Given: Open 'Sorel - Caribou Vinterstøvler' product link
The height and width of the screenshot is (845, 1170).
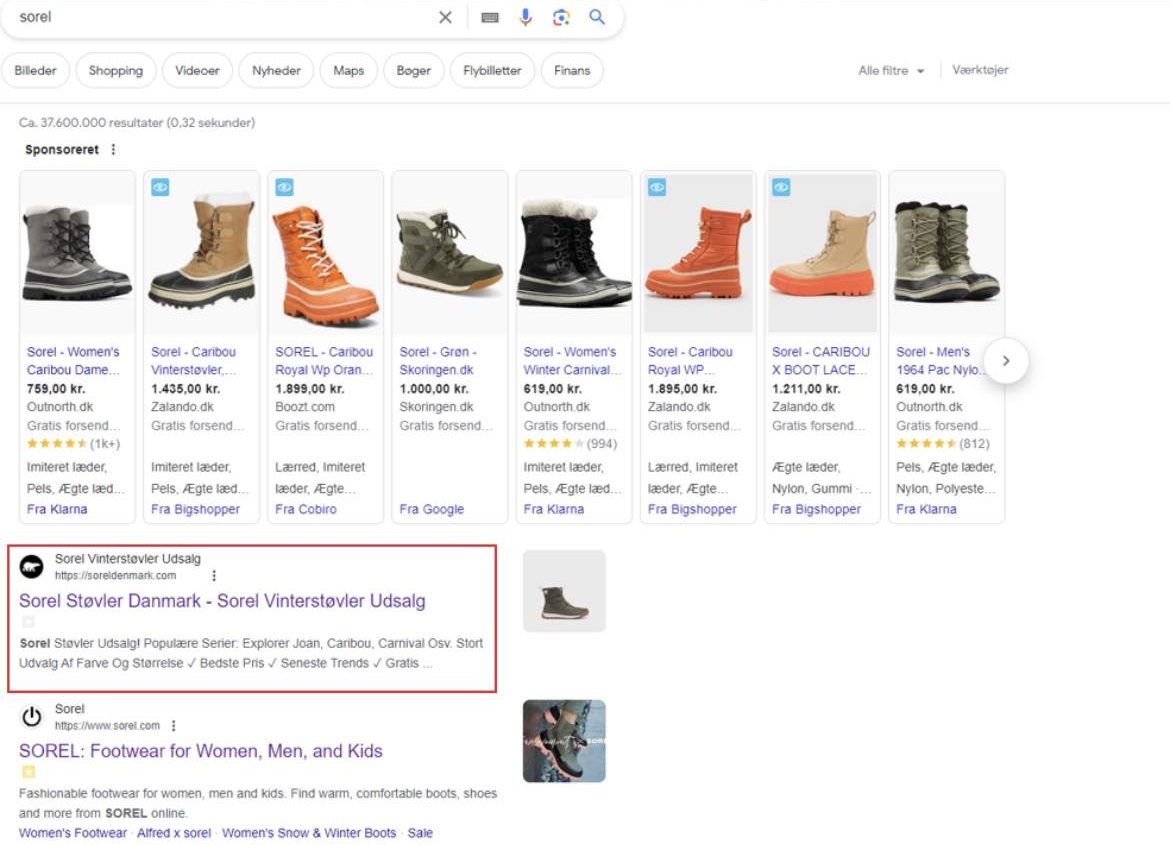Looking at the screenshot, I should pyautogui.click(x=194, y=361).
